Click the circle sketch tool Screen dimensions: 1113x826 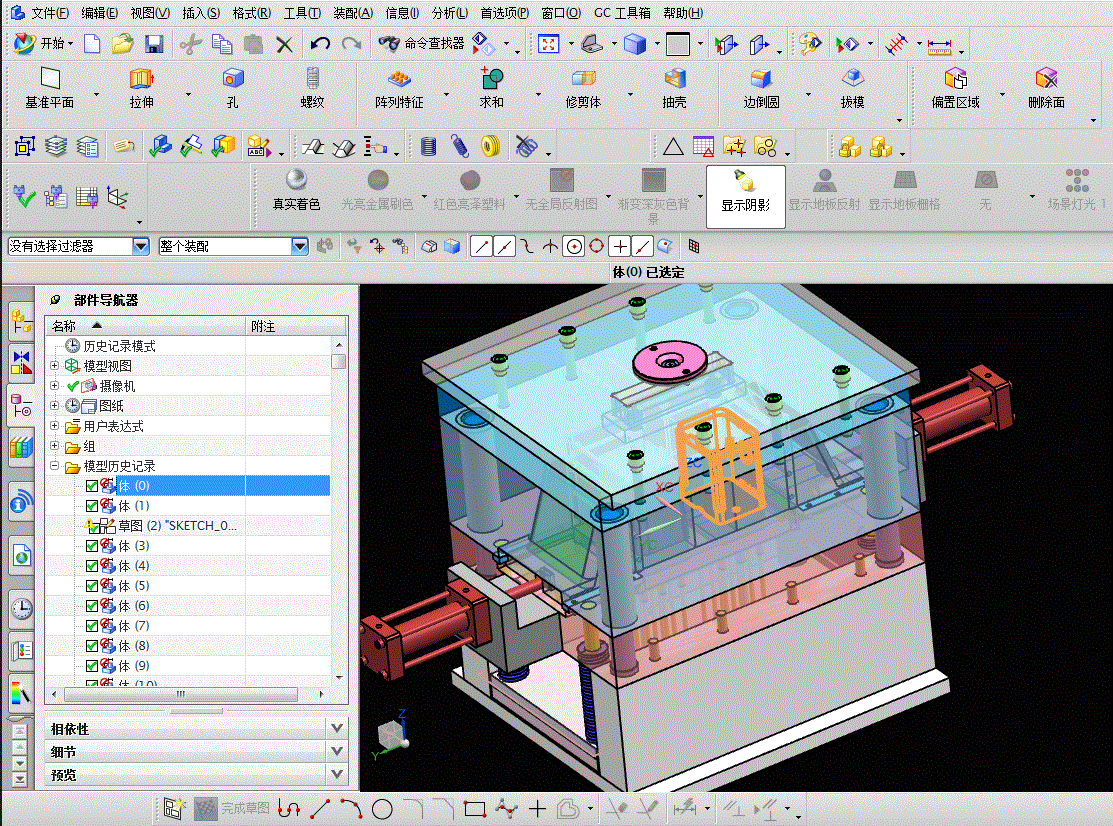point(382,808)
